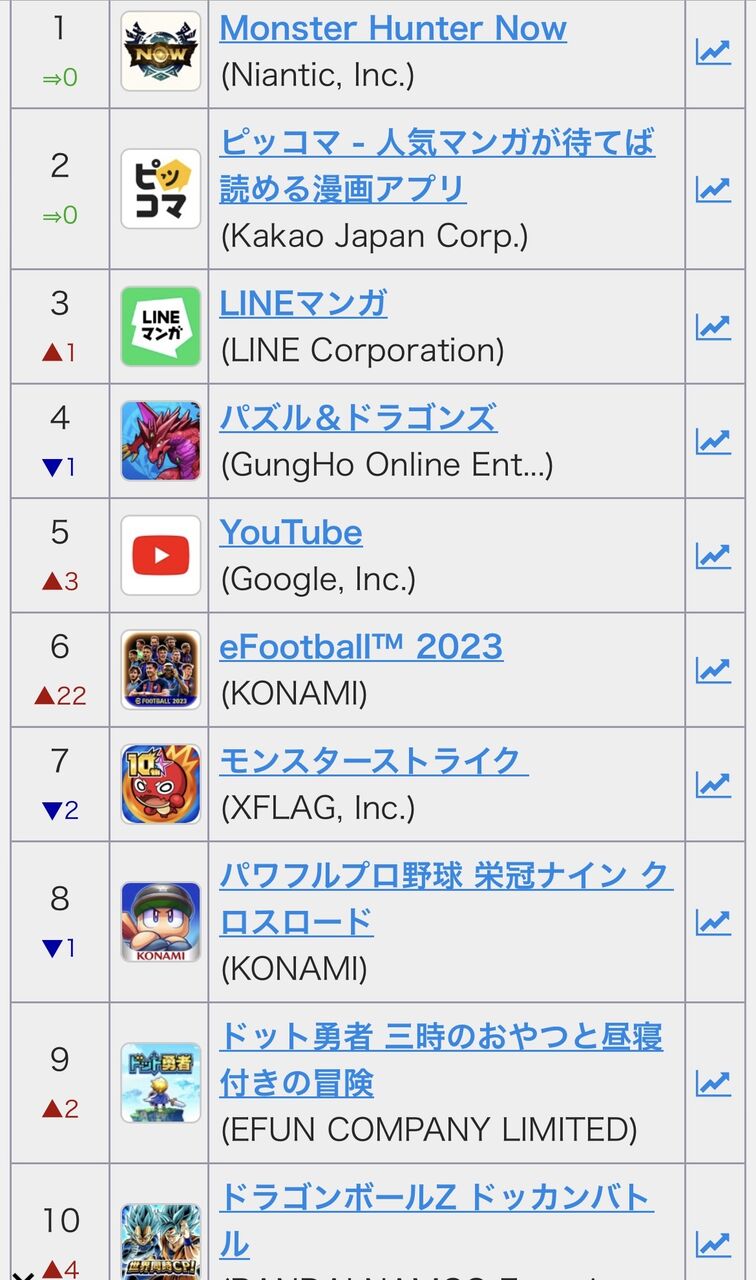The width and height of the screenshot is (756, 1280).
Task: Follow the YouTube app link
Action: tap(291, 532)
